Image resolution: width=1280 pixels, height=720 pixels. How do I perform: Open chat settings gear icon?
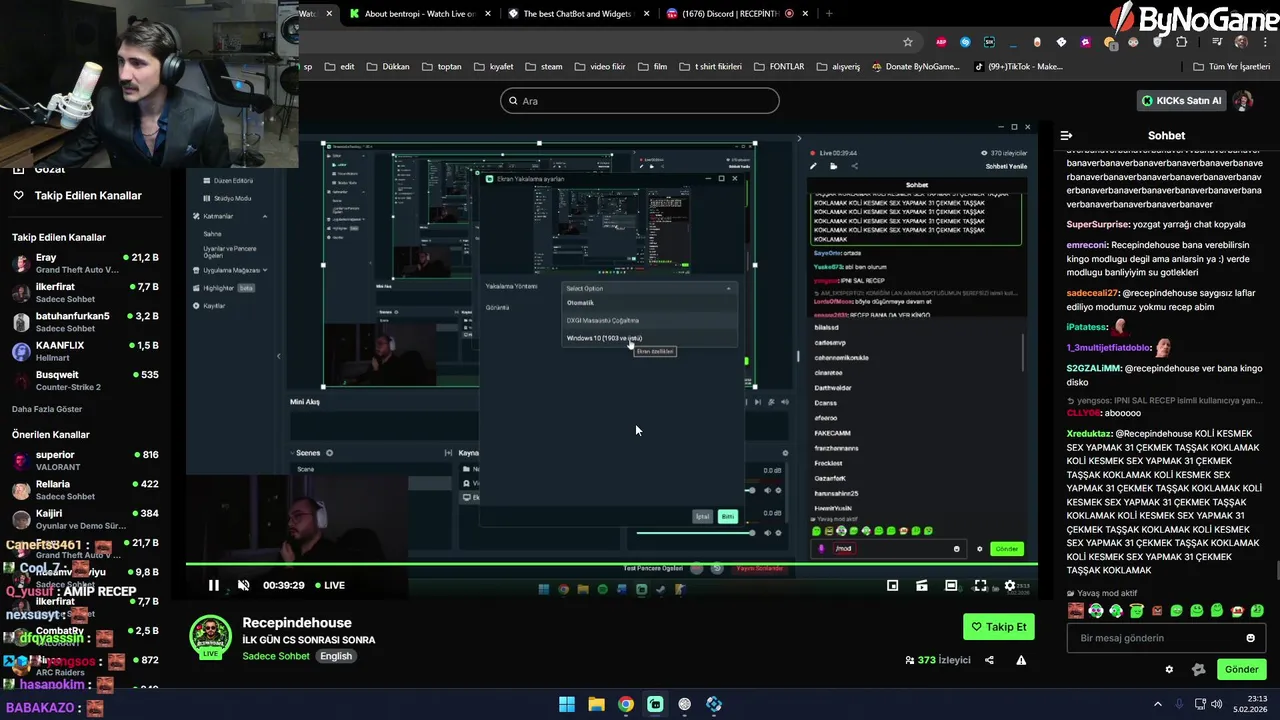(1169, 669)
